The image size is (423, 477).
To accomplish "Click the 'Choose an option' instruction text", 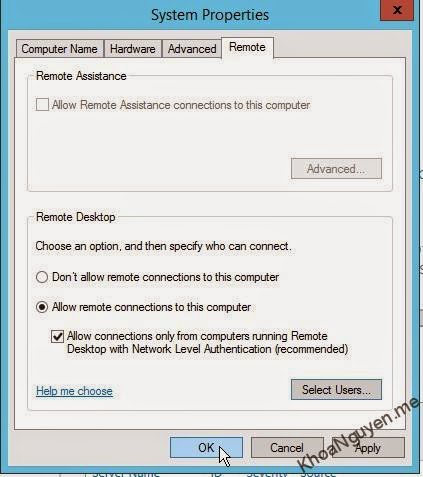I will coord(163,246).
